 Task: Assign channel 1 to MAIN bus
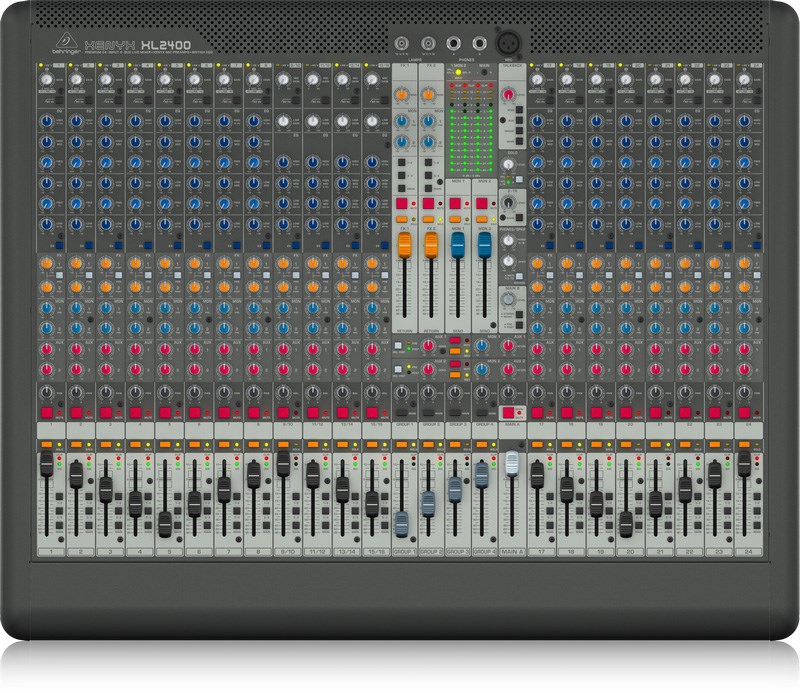pyautogui.click(x=59, y=525)
